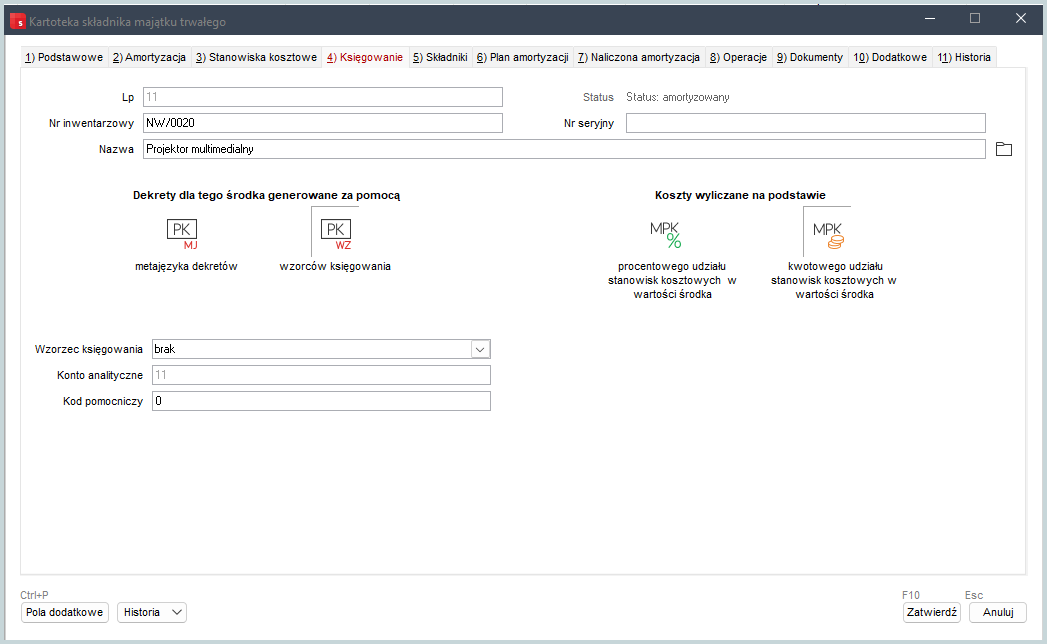Open the Wzorzec księgowania combo box showing brak

point(321,349)
